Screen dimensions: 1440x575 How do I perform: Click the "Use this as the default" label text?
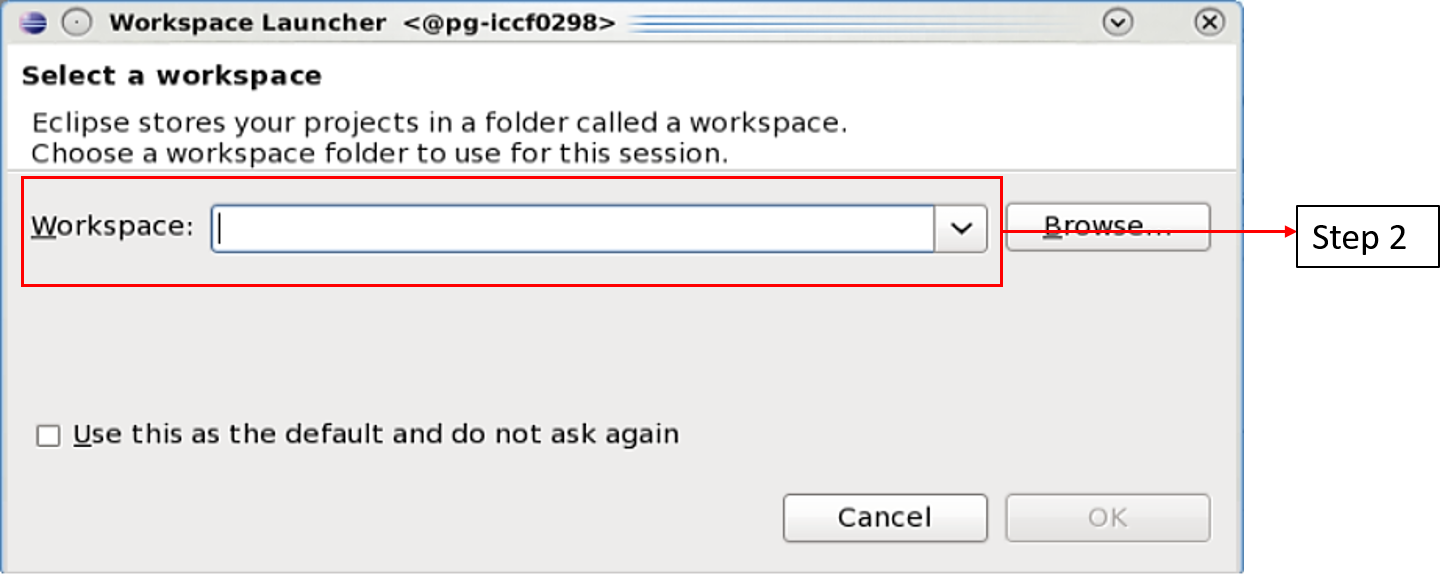pos(376,434)
